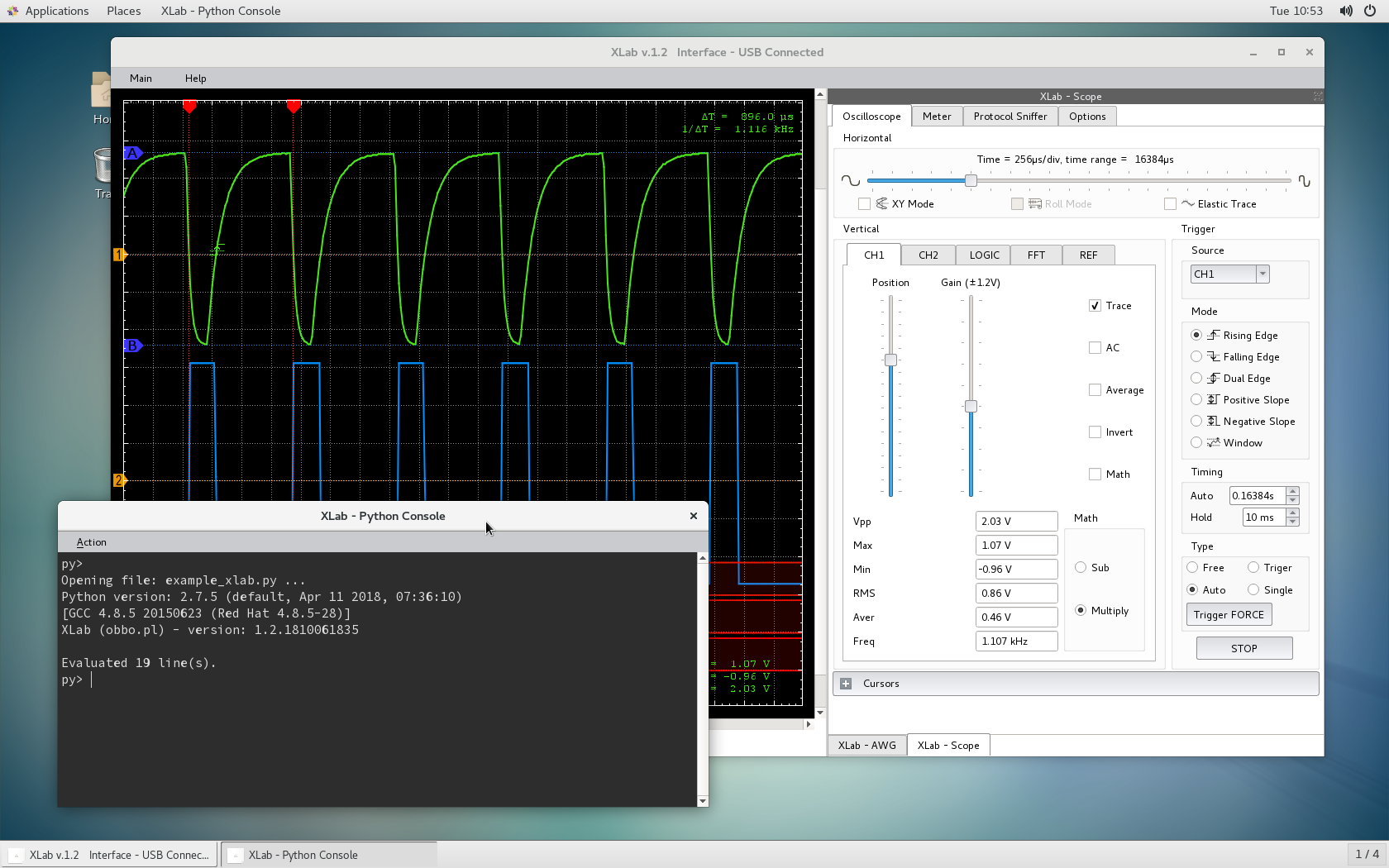Enable the Math checkbox

click(1095, 475)
